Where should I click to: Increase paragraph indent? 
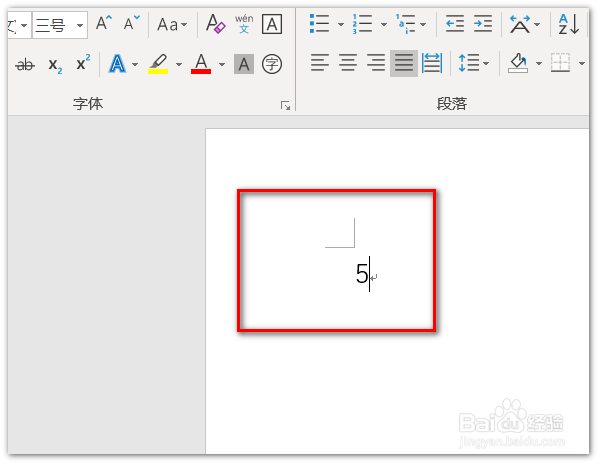pos(483,24)
